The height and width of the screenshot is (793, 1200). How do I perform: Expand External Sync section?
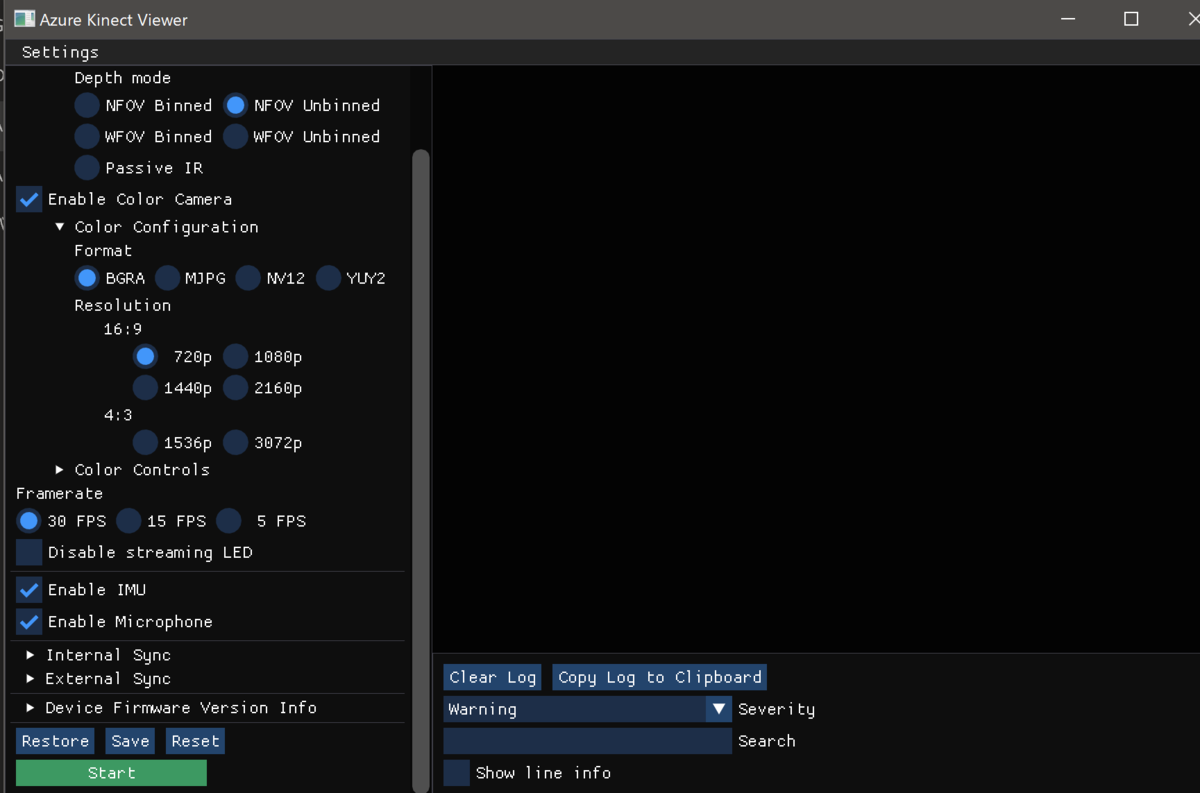[31, 679]
